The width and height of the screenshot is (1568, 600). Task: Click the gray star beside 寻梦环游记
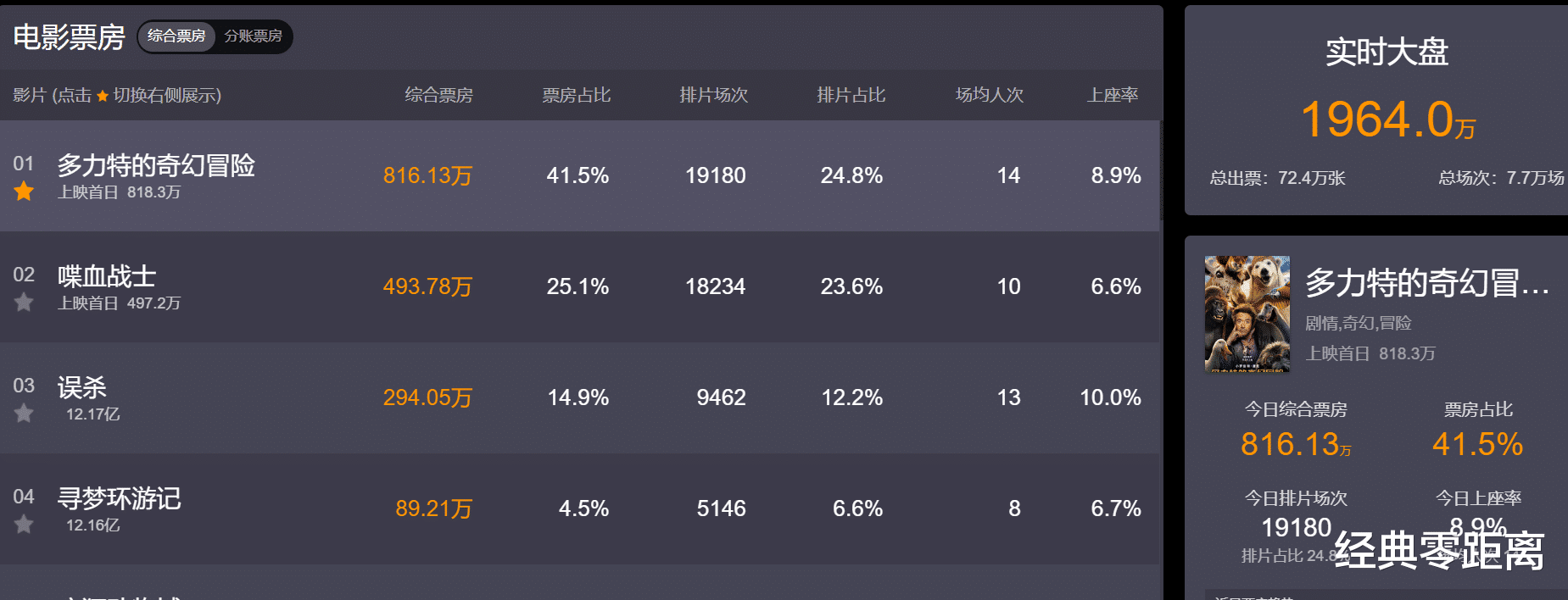pos(24,525)
